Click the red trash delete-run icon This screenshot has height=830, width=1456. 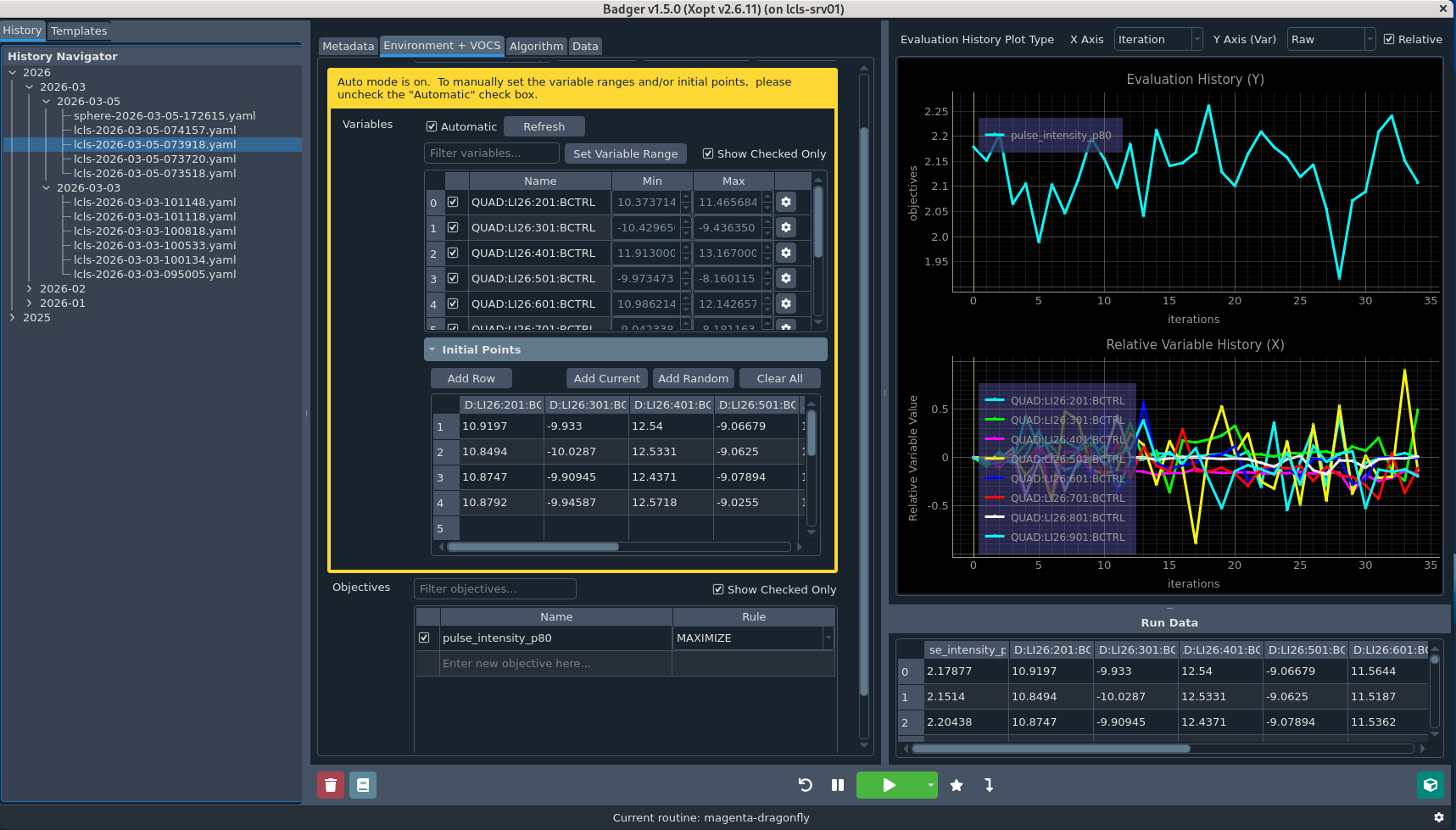(x=331, y=785)
